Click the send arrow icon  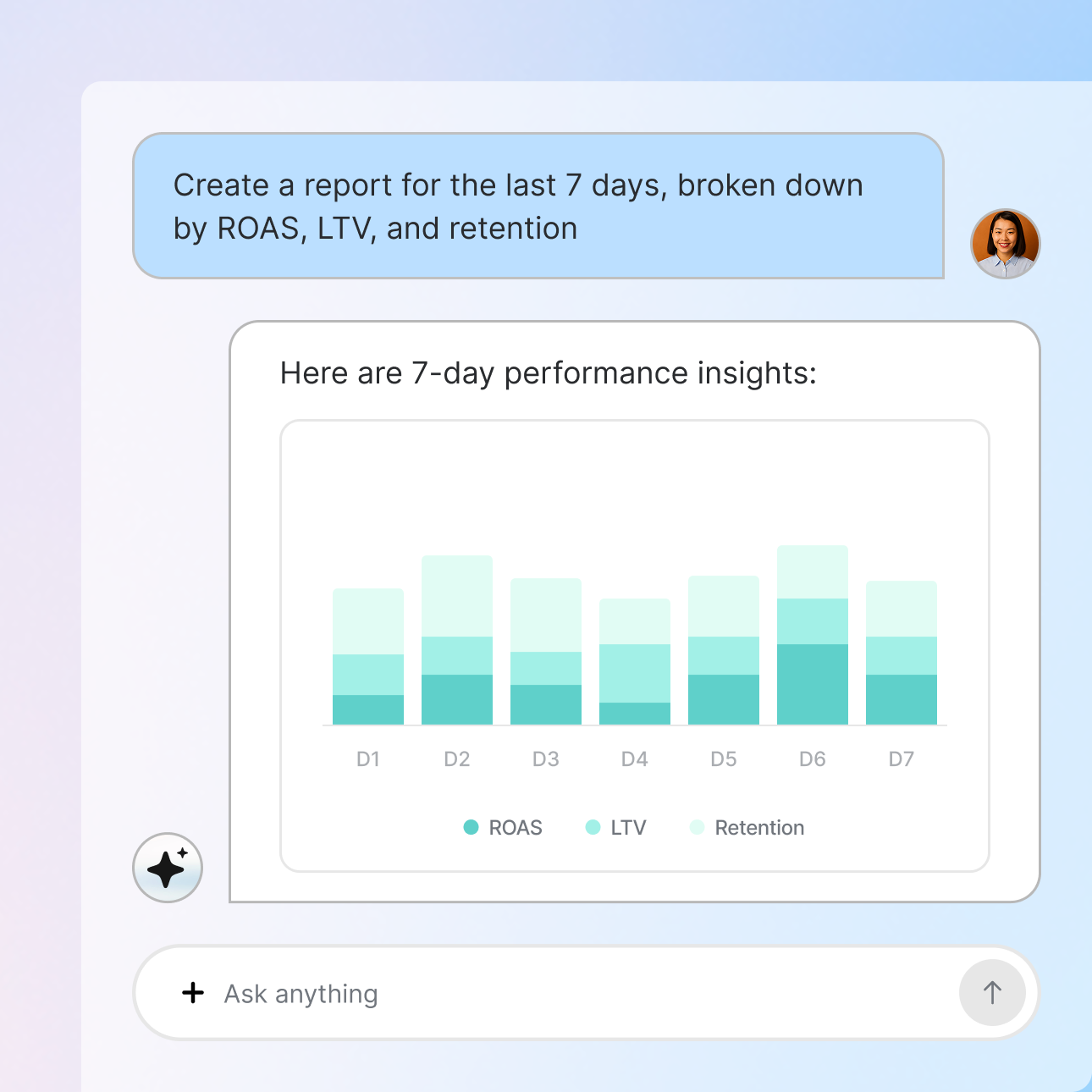[x=992, y=992]
